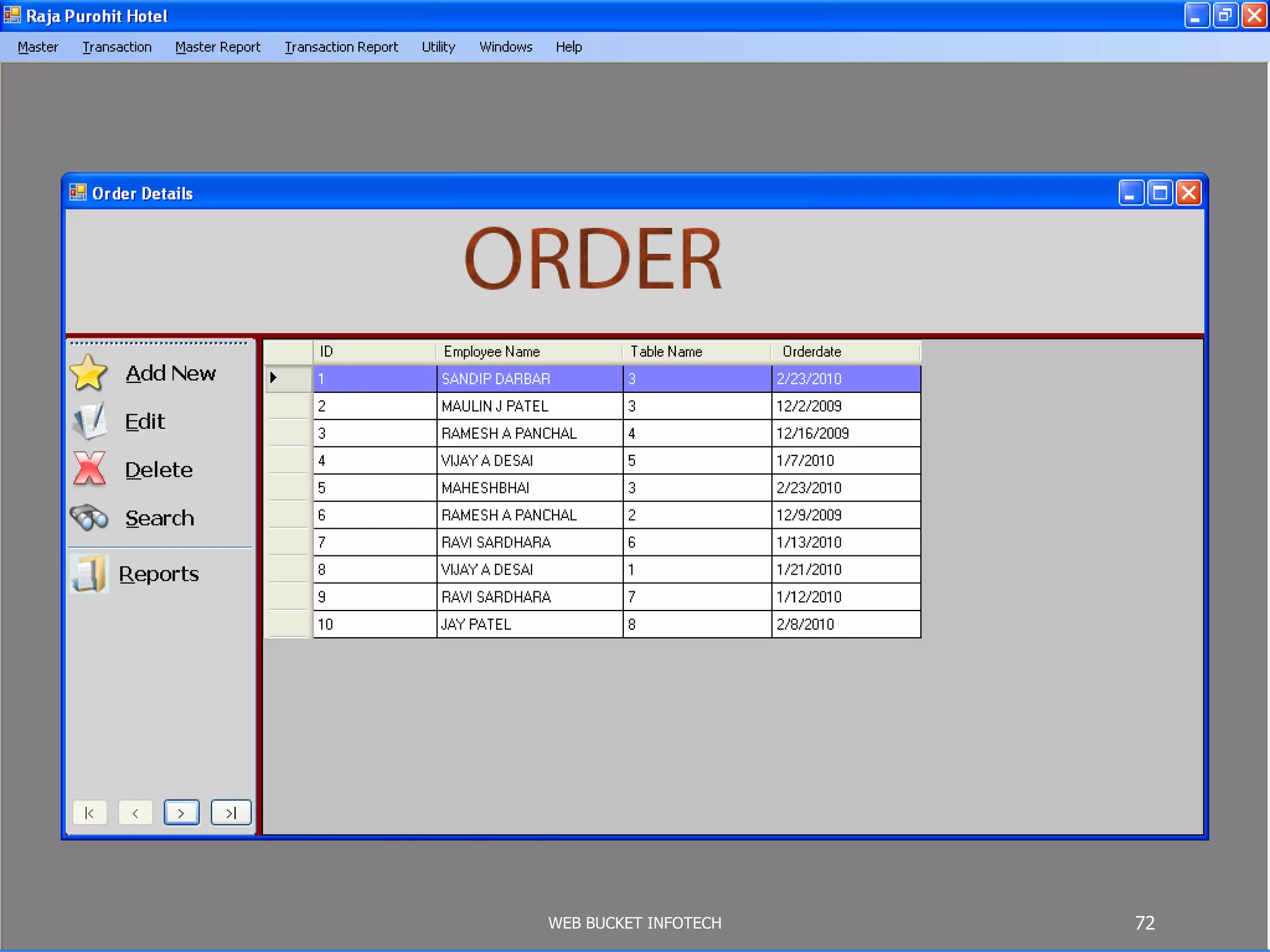Click the Search binoculars icon
1270x952 pixels.
click(89, 518)
